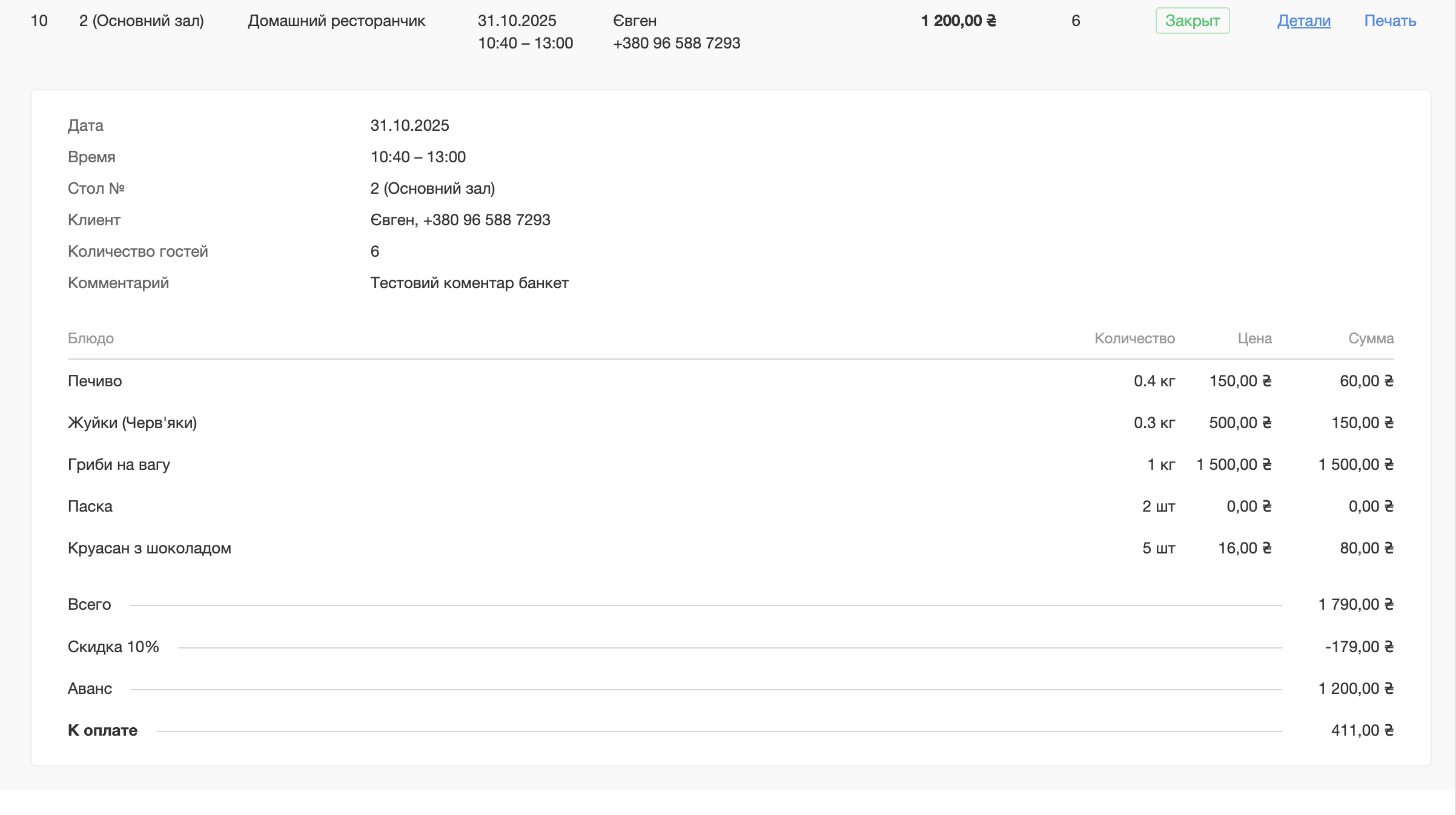The width and height of the screenshot is (1456, 815).
Task: Click the Аванс amount 1 200,00 ₴
Action: click(x=1355, y=688)
